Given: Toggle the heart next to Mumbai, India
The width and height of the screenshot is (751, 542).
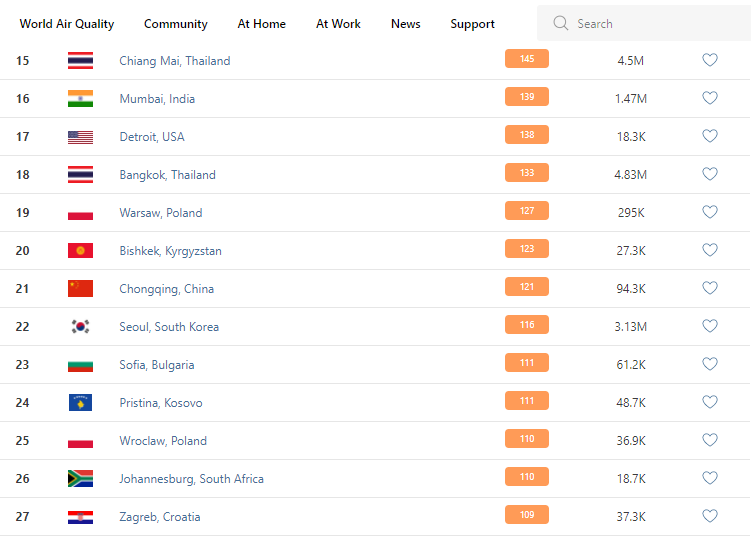Looking at the screenshot, I should [710, 98].
